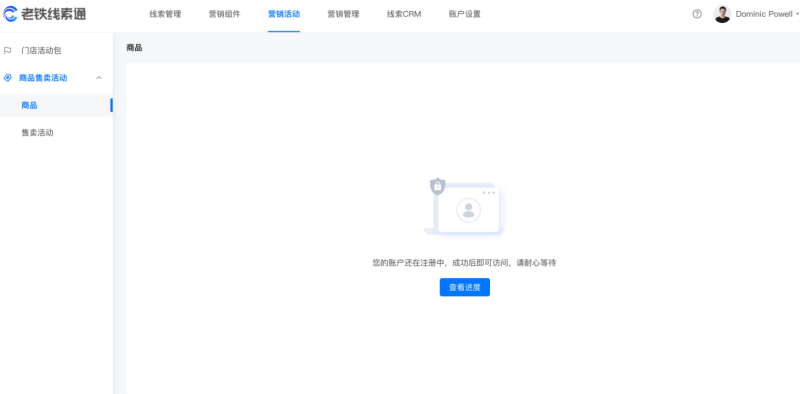The height and width of the screenshot is (394, 800).
Task: Click Dominic Powell's avatar photo
Action: 722,14
